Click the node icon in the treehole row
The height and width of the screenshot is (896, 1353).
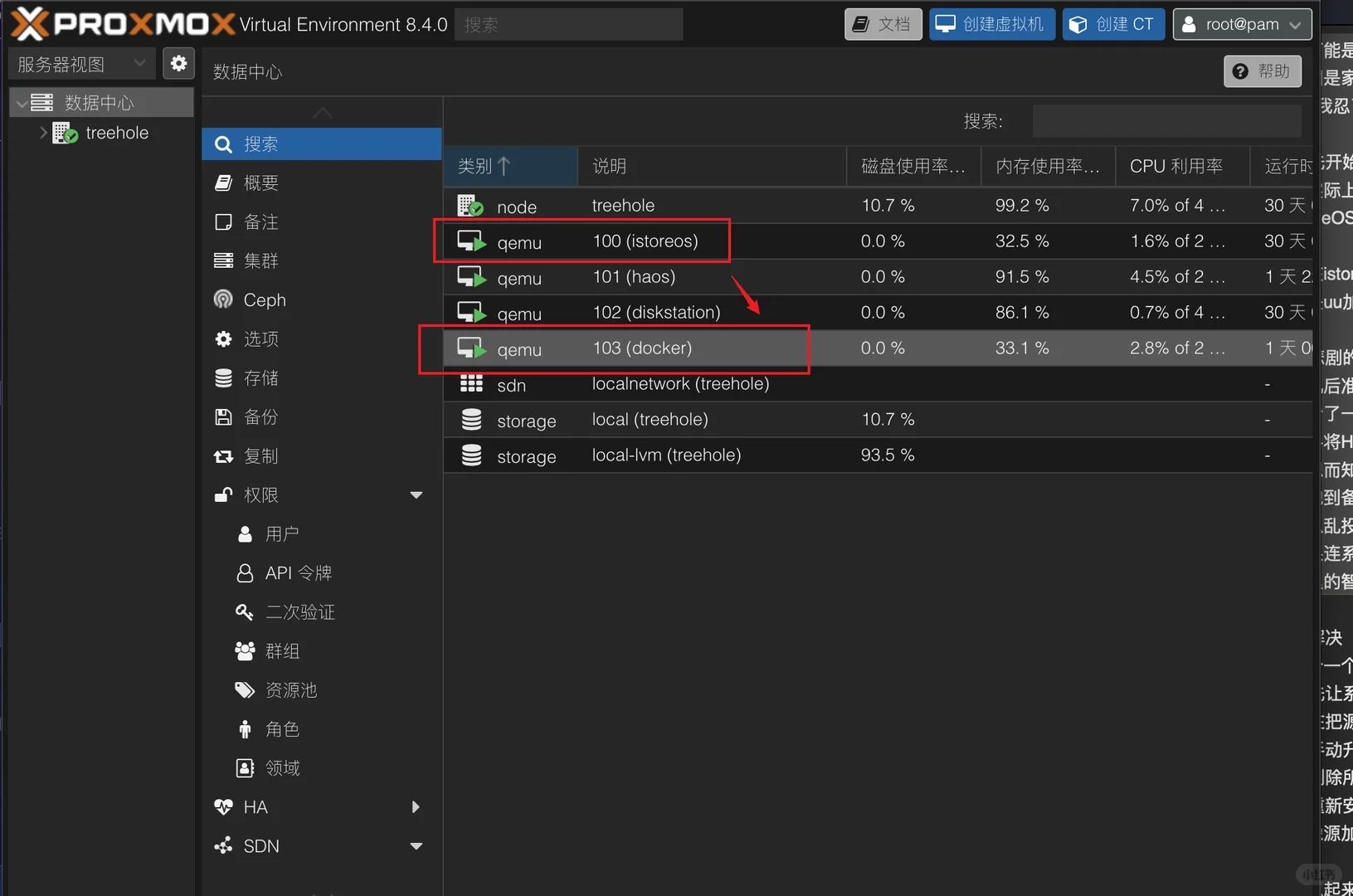(470, 206)
